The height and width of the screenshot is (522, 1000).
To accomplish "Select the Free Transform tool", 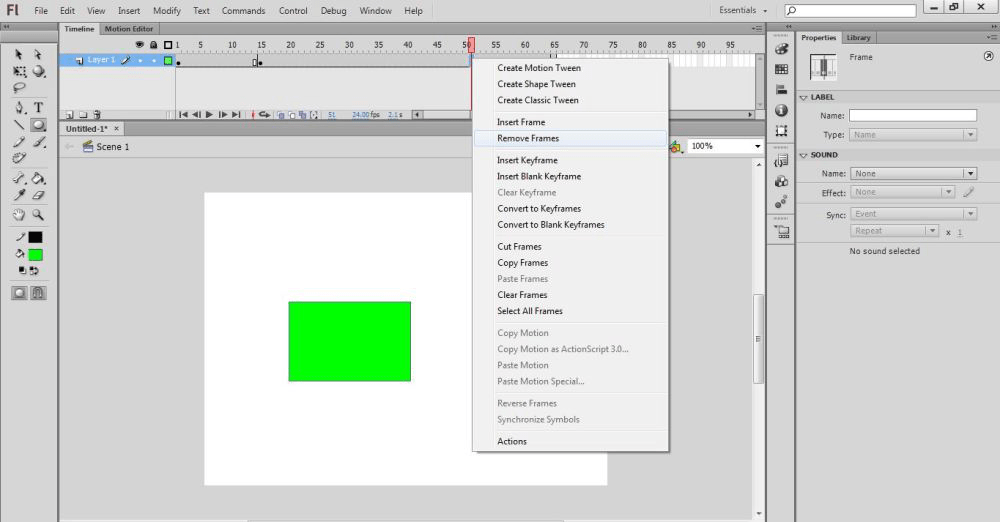I will [x=19, y=71].
